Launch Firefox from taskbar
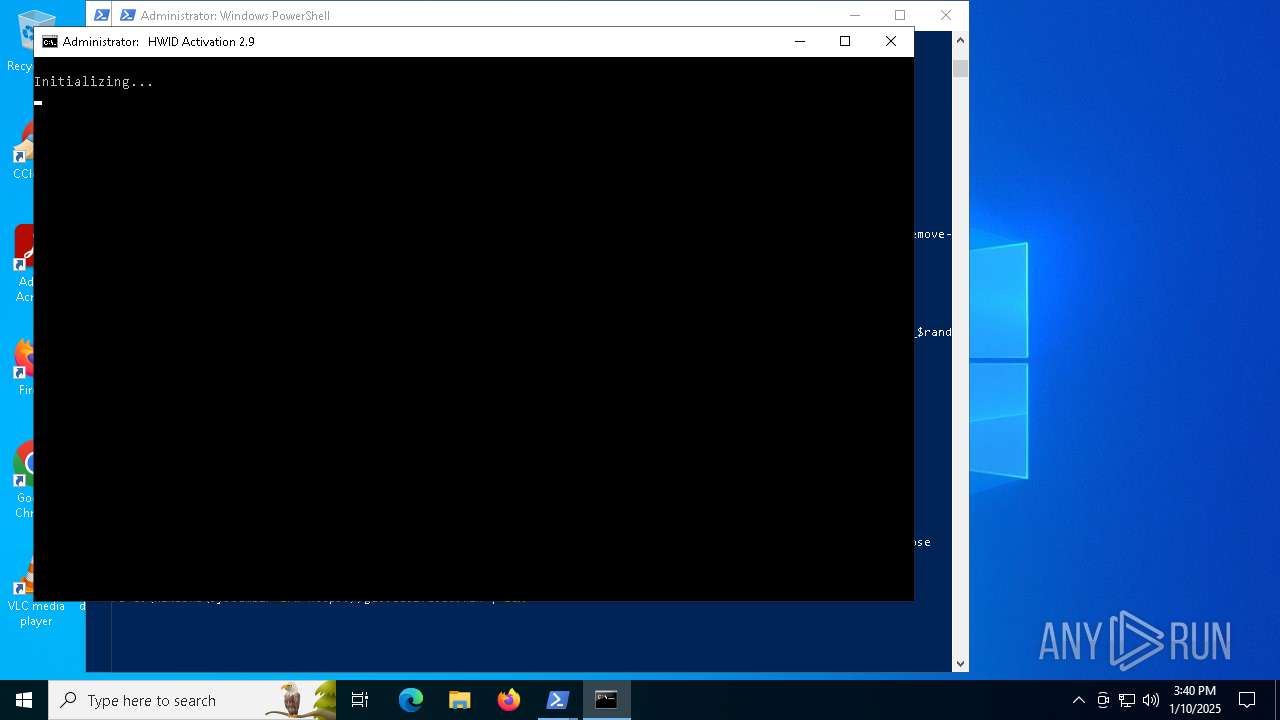The height and width of the screenshot is (720, 1280). [509, 700]
